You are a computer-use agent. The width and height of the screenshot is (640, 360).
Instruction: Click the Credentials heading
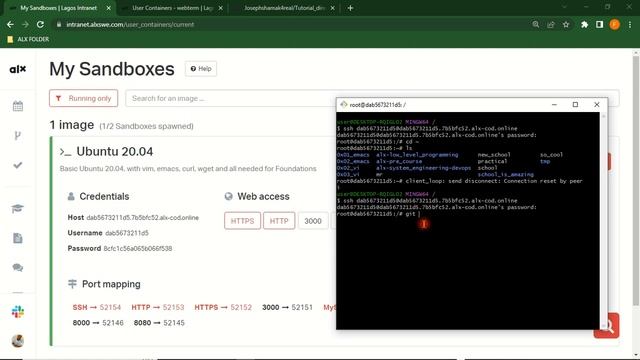[x=104, y=196]
